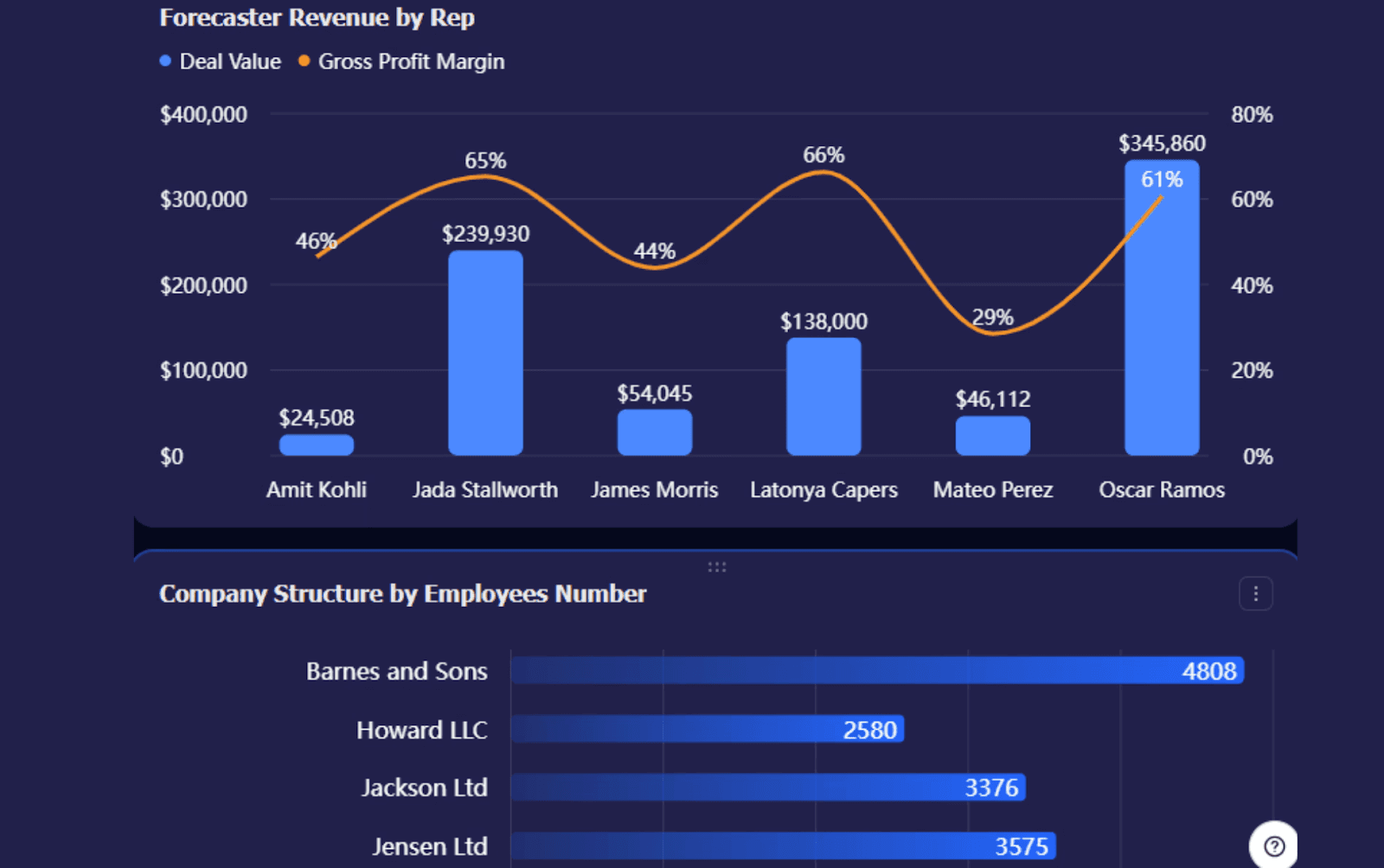The image size is (1384, 868).
Task: Click the 3575 employee count value
Action: 1022,847
